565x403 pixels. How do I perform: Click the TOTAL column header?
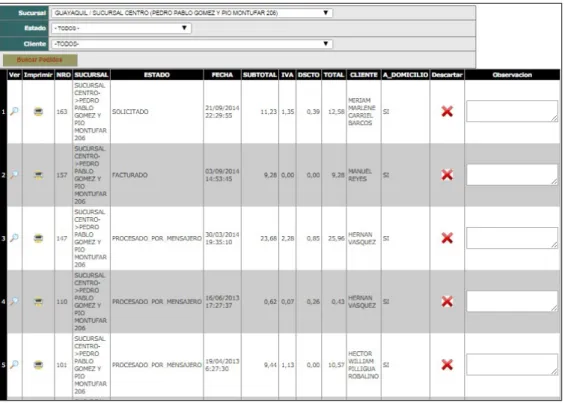(334, 75)
